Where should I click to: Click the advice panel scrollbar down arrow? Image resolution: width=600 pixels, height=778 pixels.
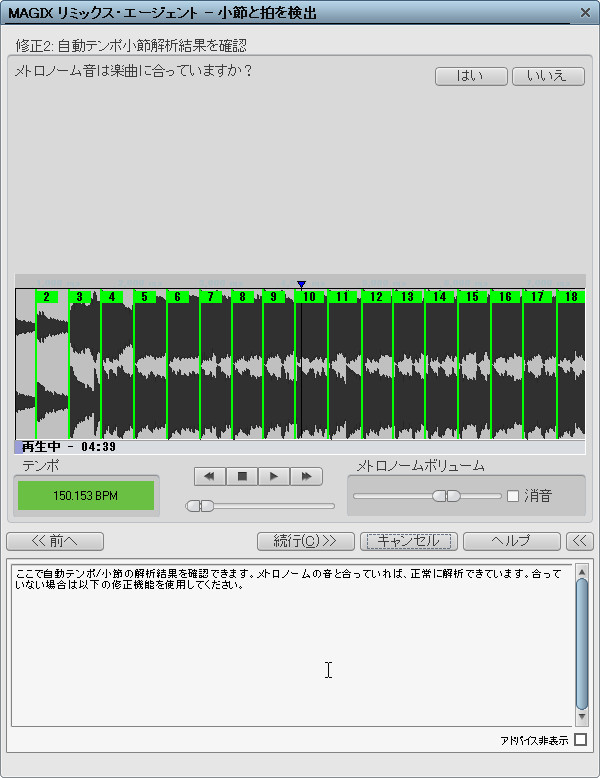582,717
